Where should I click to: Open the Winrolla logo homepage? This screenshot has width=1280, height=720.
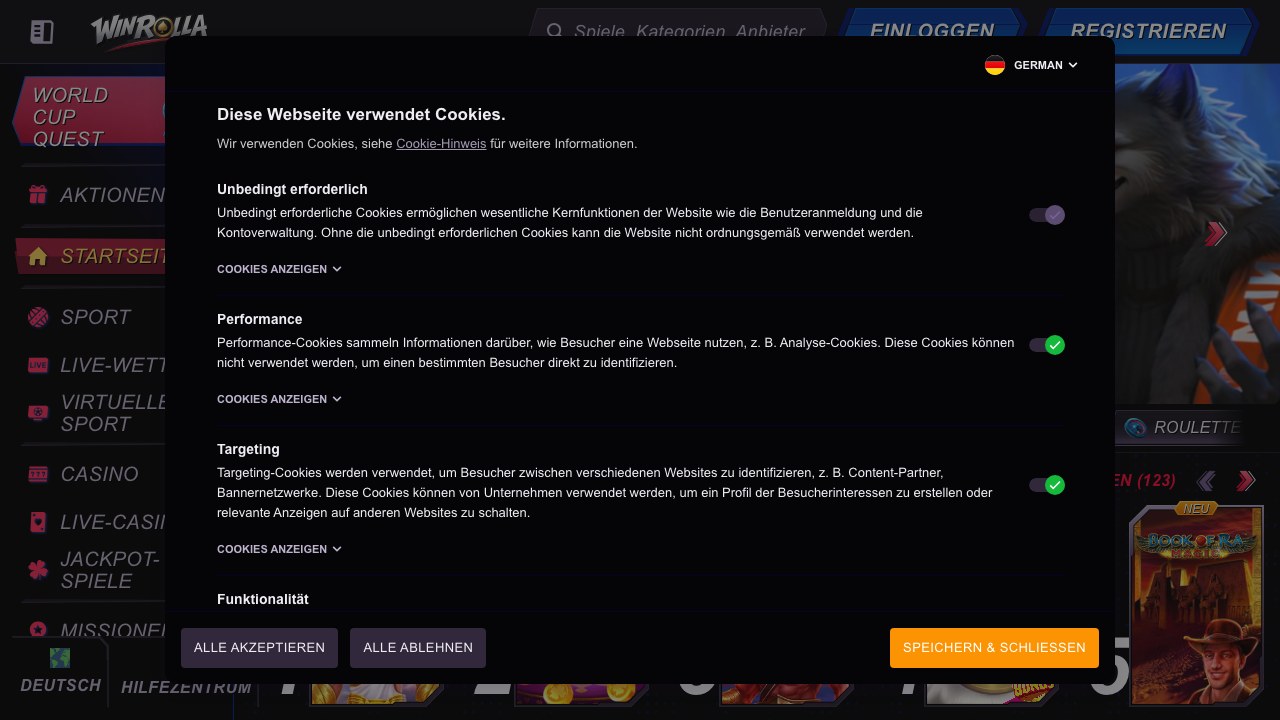point(149,30)
